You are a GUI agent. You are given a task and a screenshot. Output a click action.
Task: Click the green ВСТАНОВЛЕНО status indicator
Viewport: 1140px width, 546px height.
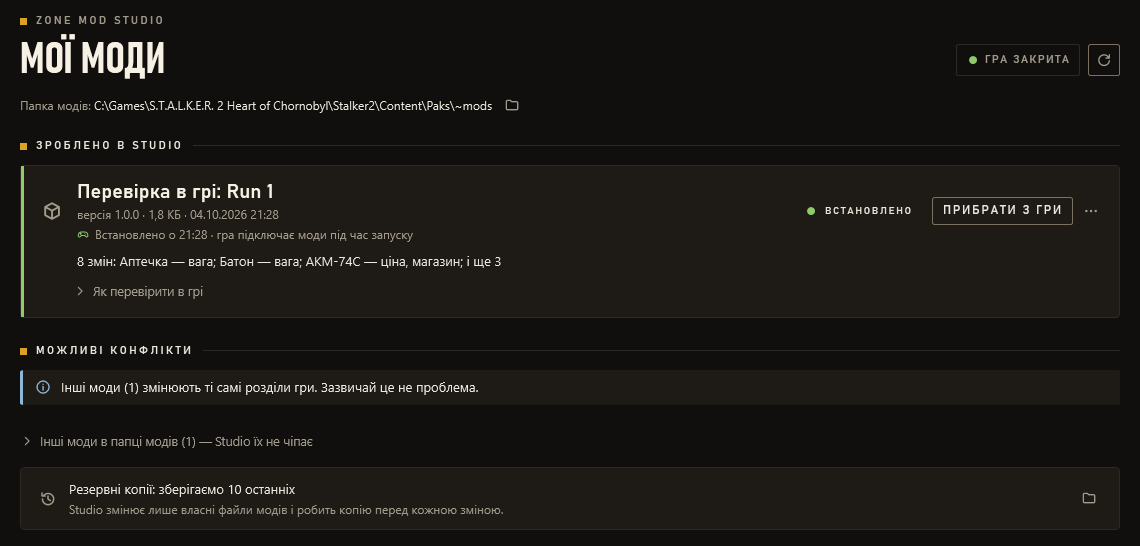pos(859,211)
